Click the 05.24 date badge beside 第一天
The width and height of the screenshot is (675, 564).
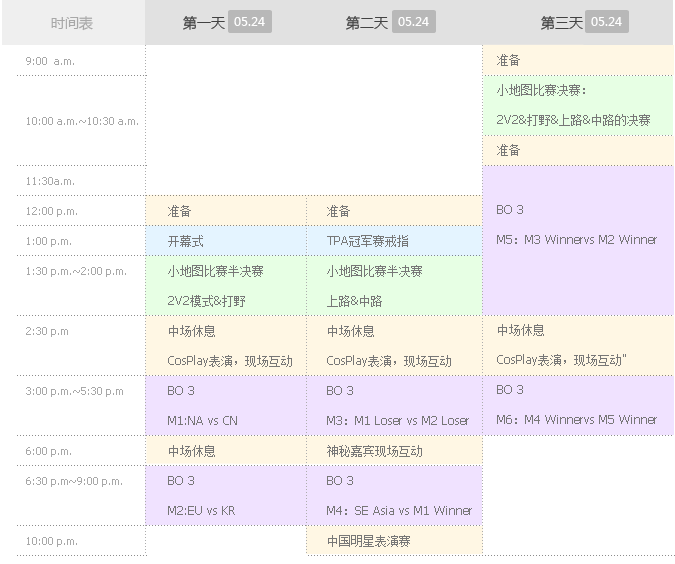250,22
